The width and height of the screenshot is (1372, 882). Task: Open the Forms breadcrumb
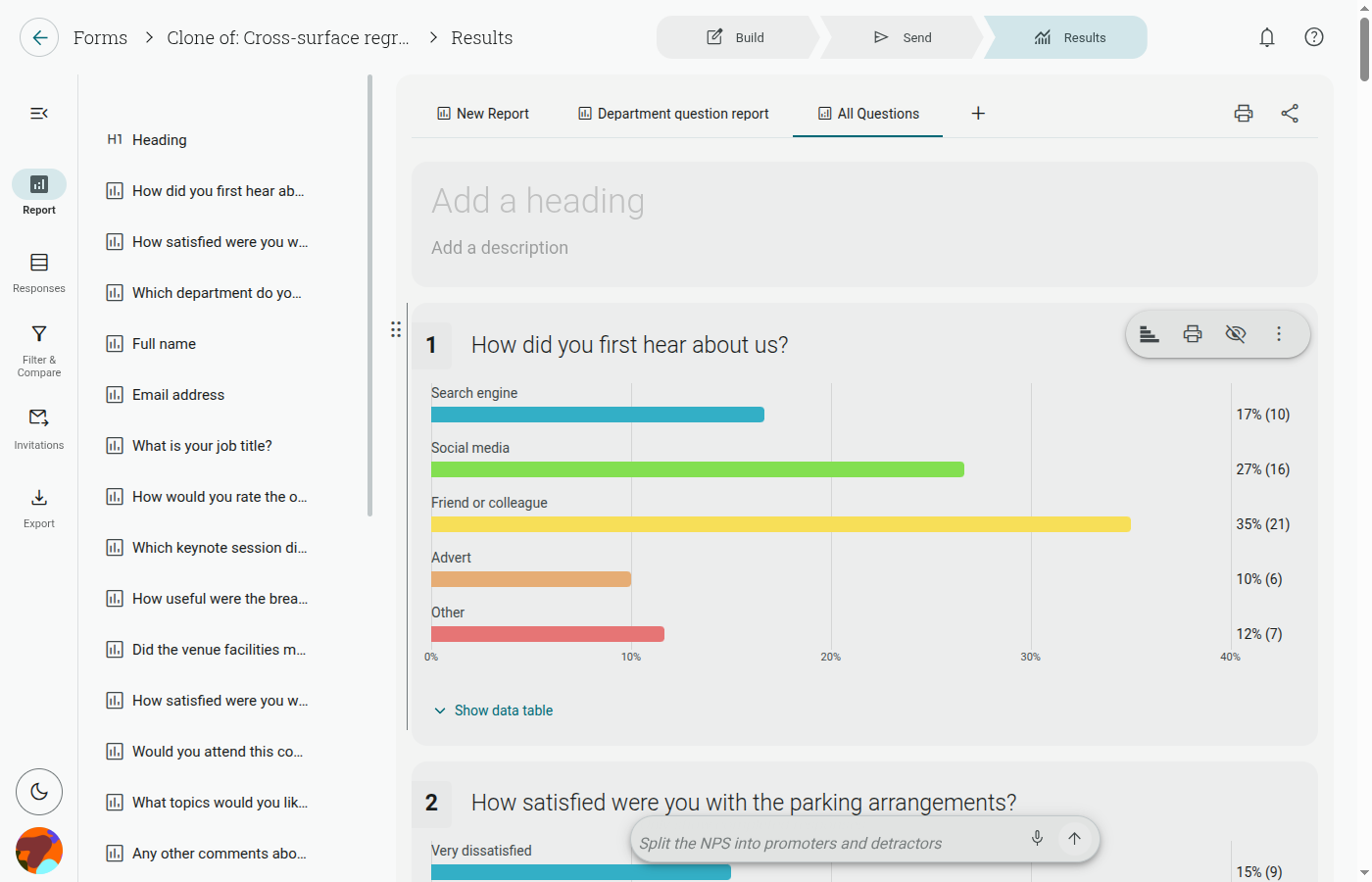tap(100, 37)
